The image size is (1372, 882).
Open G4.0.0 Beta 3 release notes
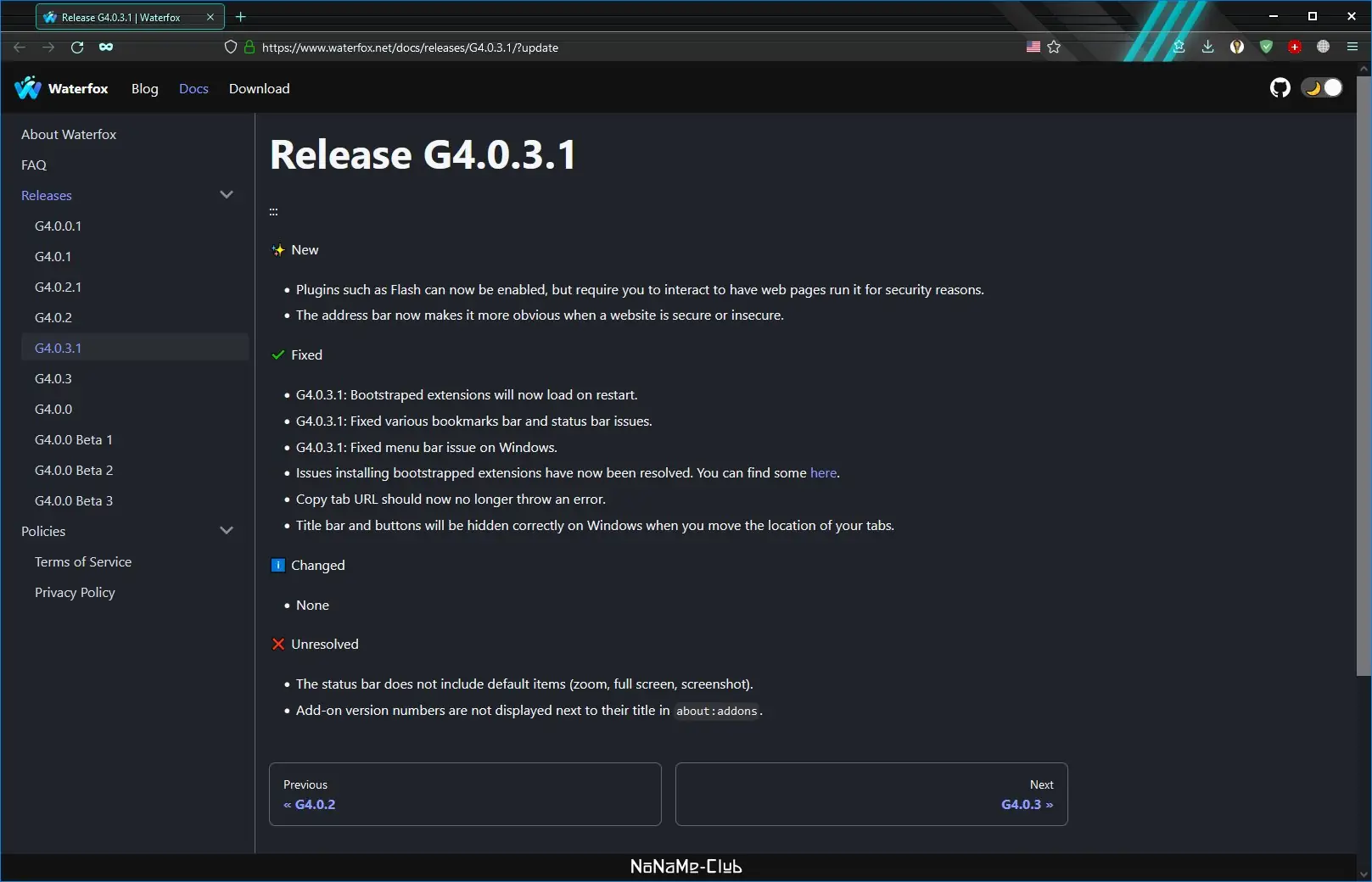[x=74, y=501]
